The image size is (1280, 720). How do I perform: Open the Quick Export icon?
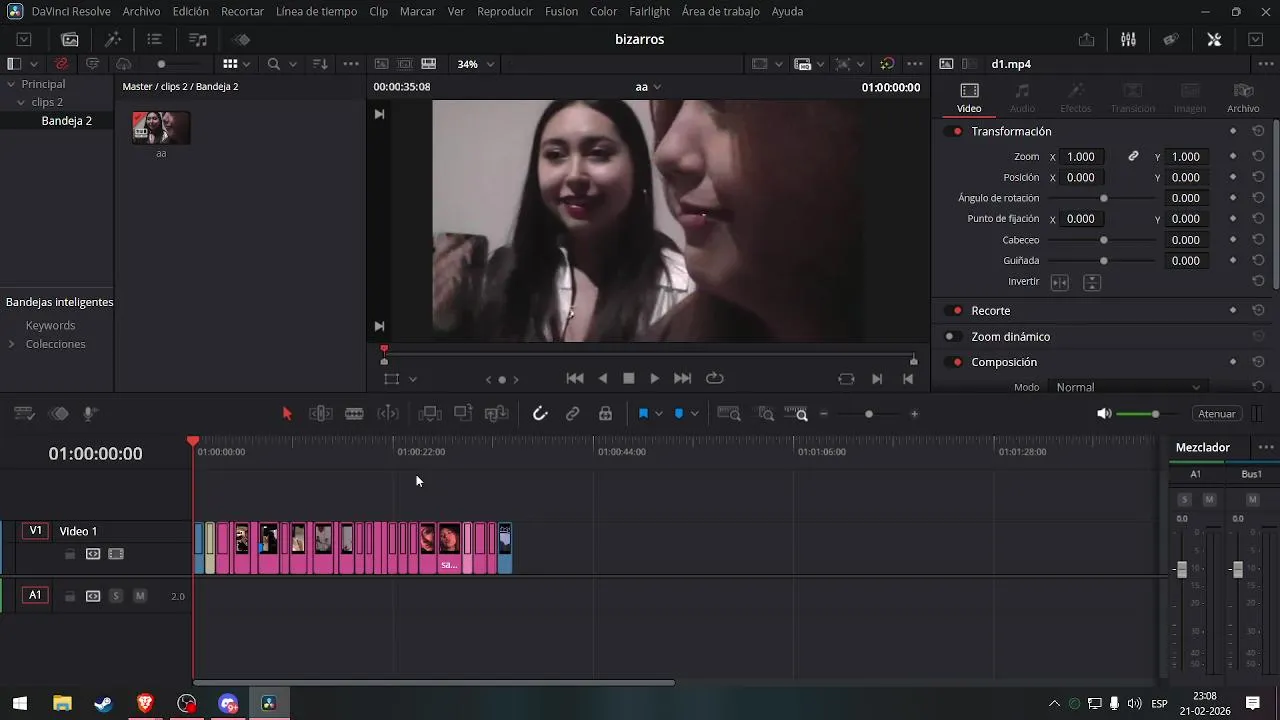1086,39
